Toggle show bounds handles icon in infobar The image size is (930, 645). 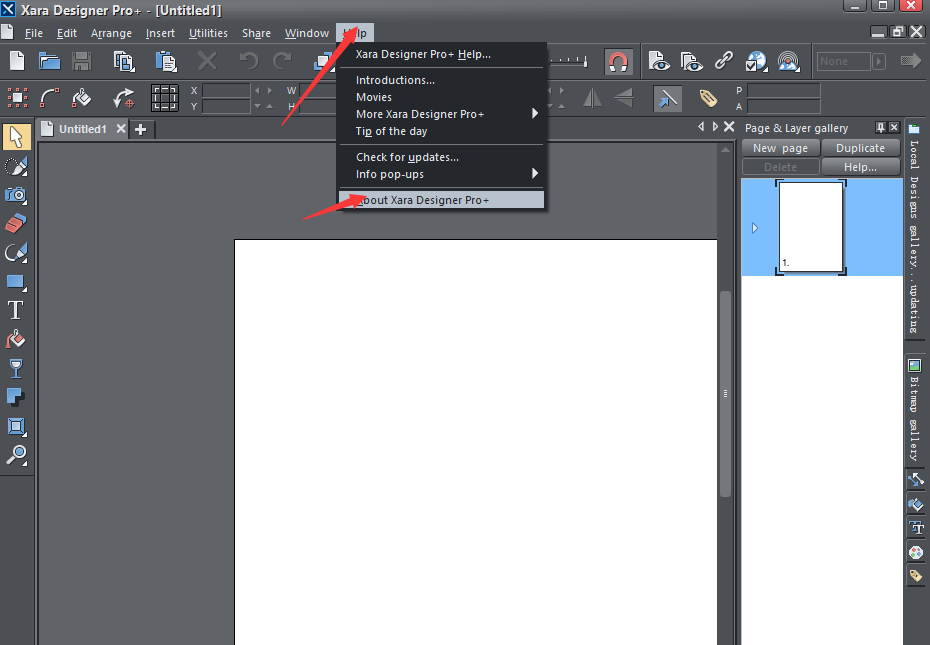17,98
